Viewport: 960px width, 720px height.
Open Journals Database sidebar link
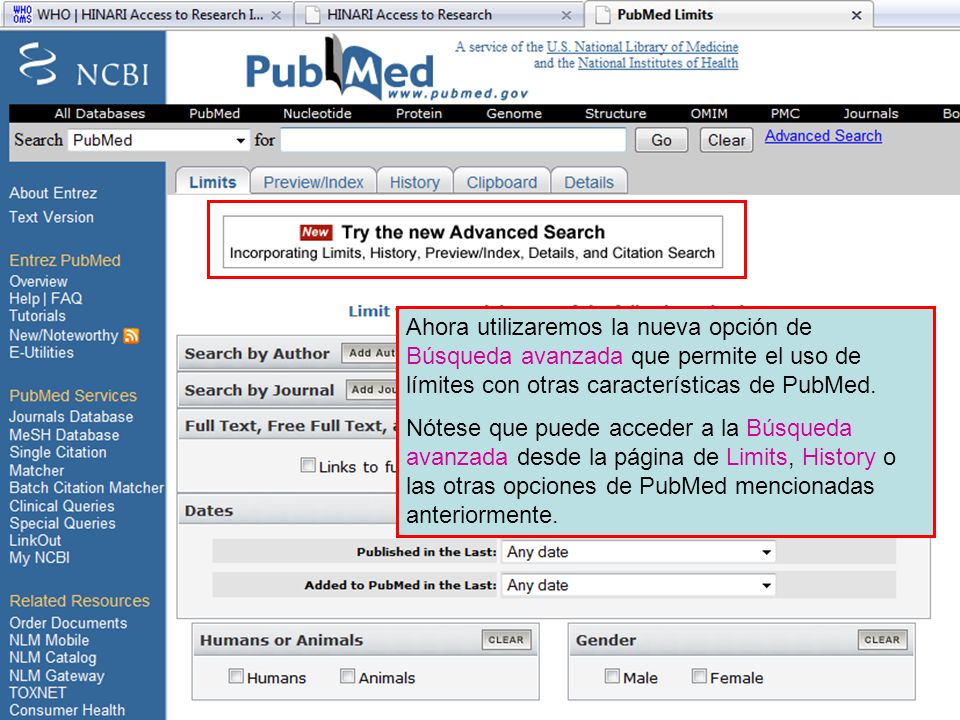click(x=71, y=416)
